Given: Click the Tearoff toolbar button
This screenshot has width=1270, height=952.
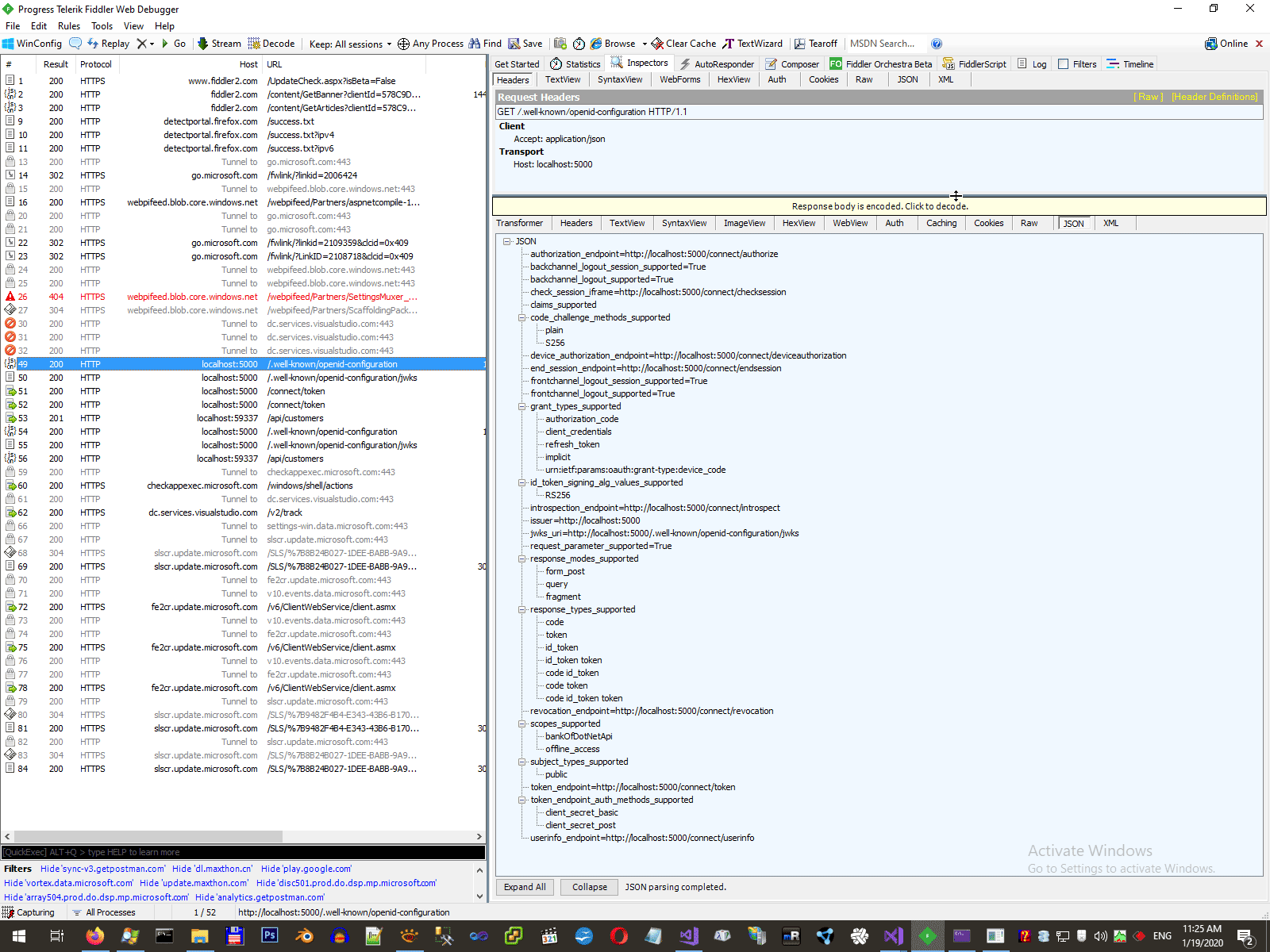Looking at the screenshot, I should tap(816, 44).
